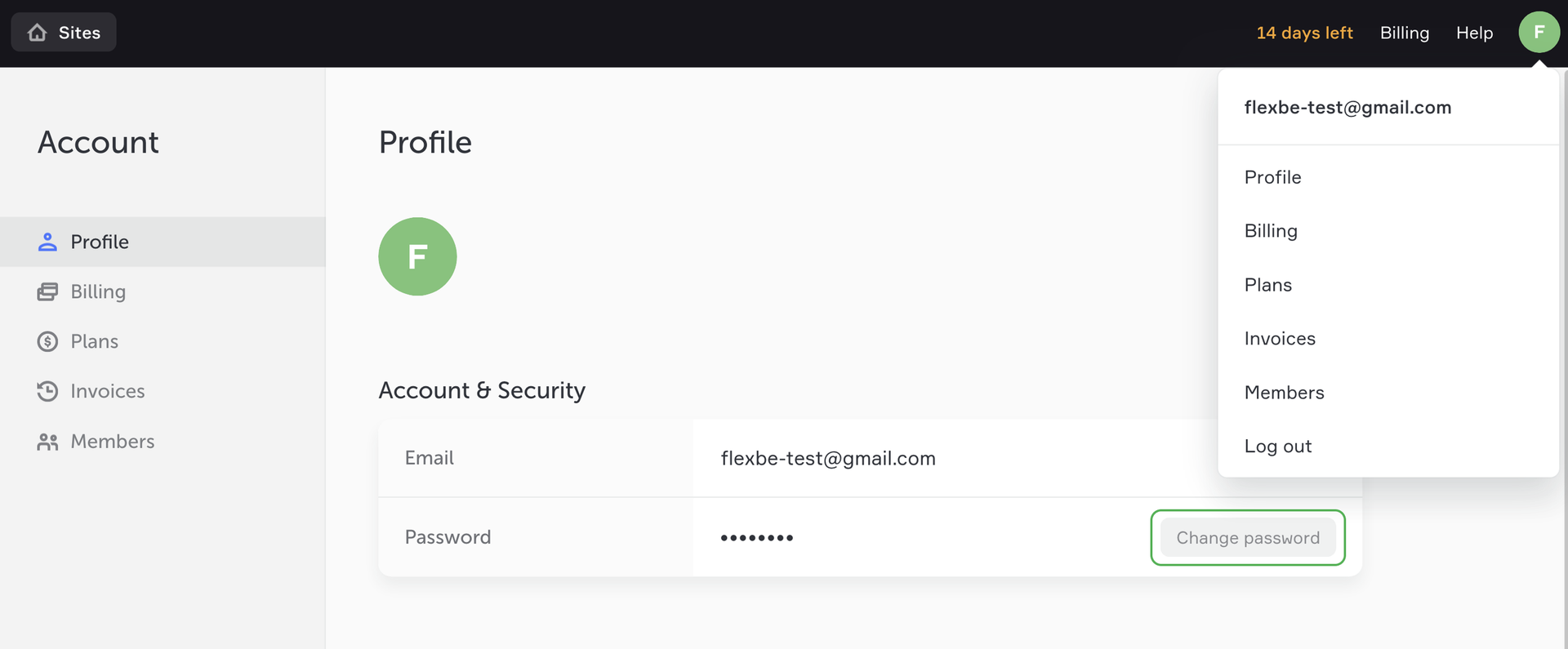Click the Billing card icon in sidebar

click(47, 291)
